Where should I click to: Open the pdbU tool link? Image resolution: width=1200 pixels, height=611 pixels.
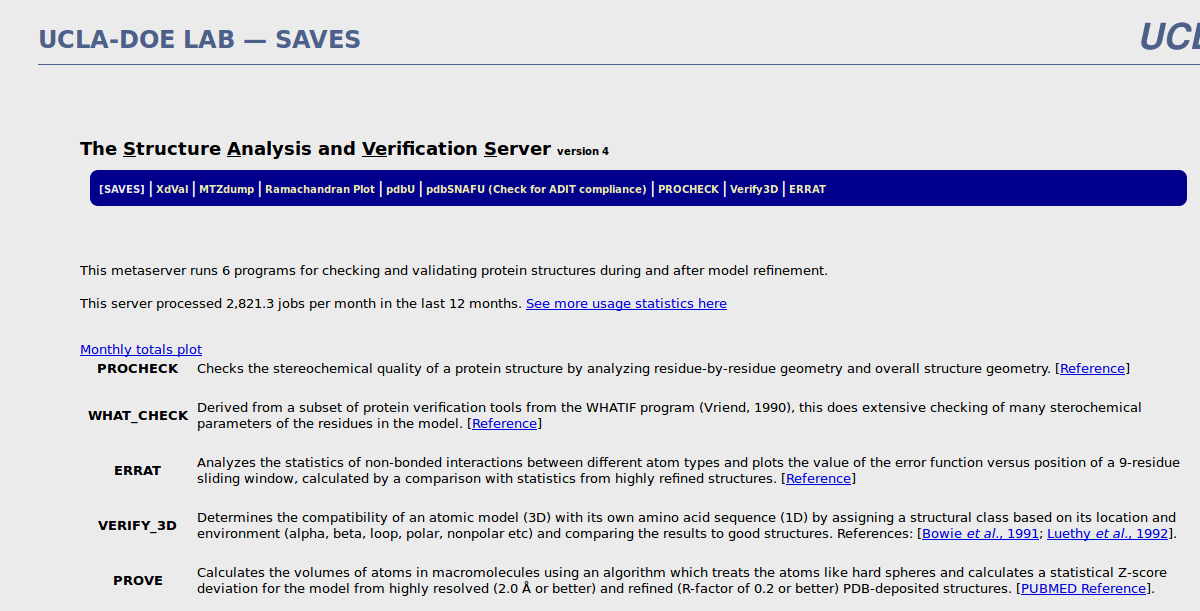pos(401,189)
